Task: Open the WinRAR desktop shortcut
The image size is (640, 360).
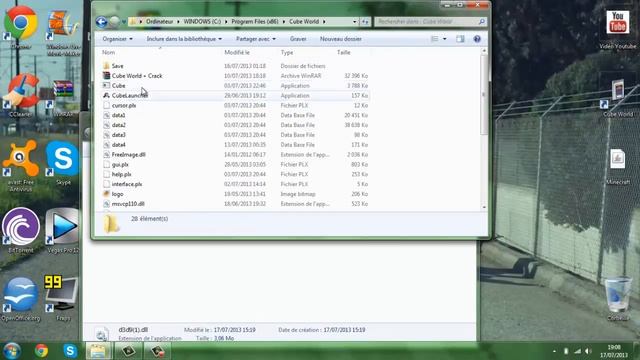Action: 63,96
